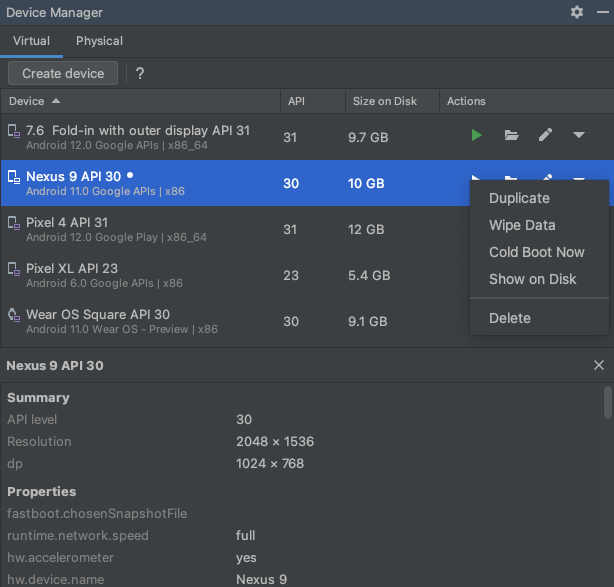Click Delete in the device menu
This screenshot has height=587, width=614.
(x=510, y=318)
